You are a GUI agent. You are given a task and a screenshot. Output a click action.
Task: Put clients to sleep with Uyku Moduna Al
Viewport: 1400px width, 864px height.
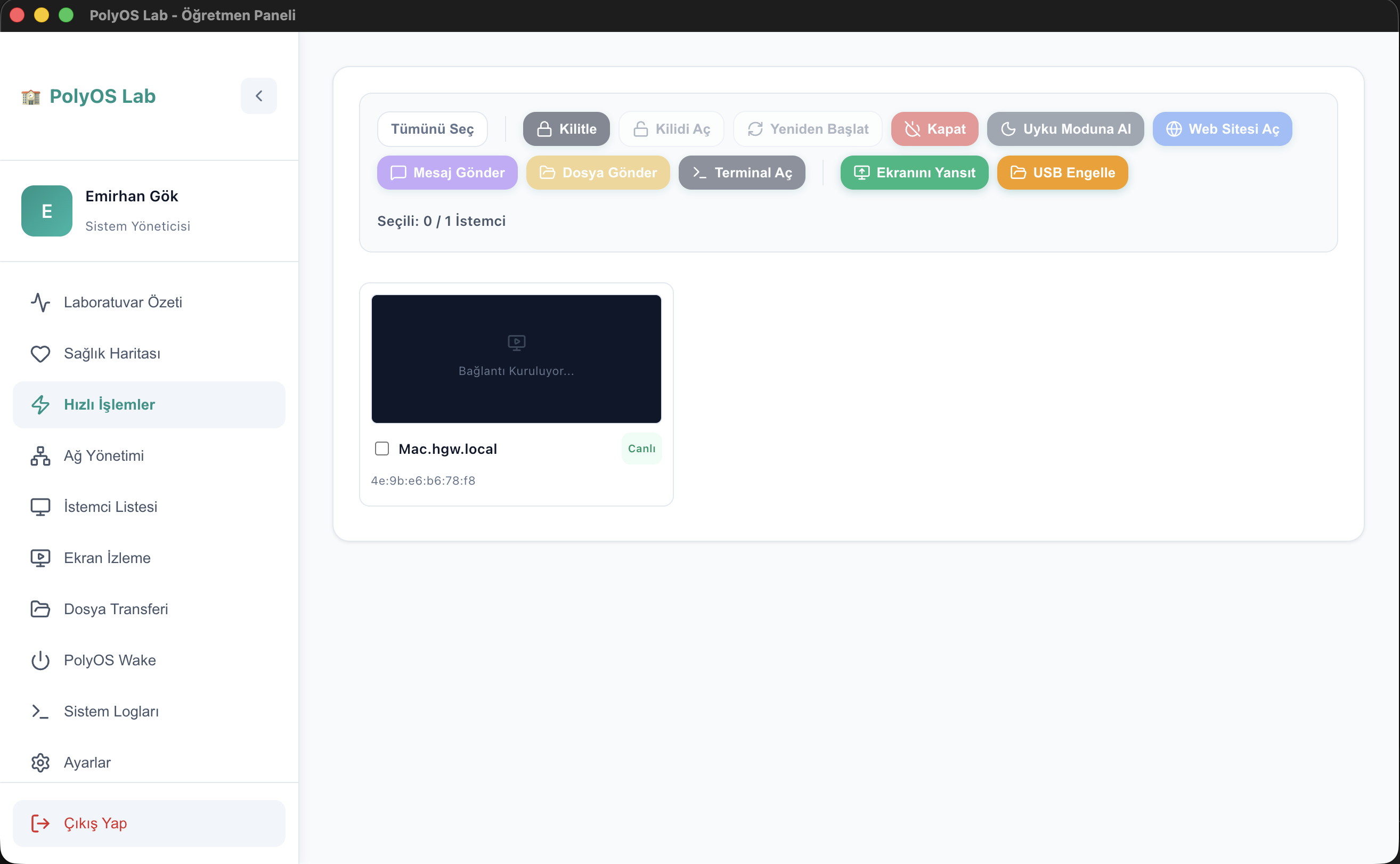pos(1065,128)
